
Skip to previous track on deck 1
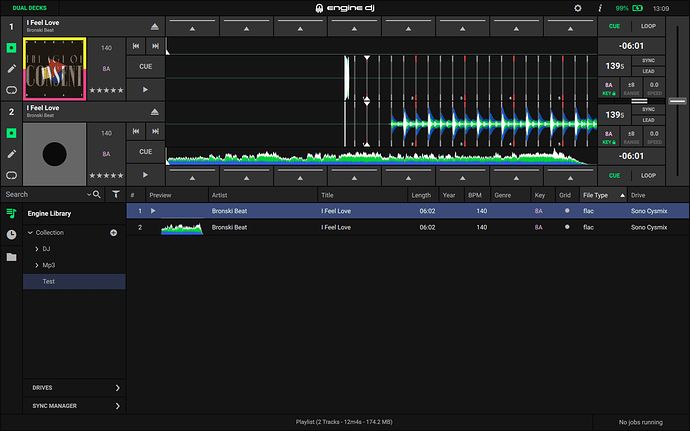136,46
